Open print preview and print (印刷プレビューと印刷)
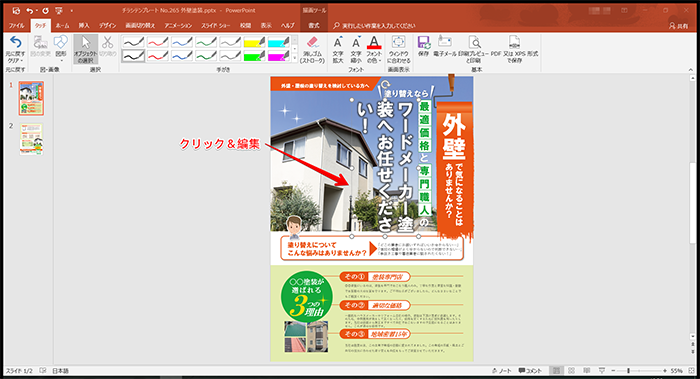The height and width of the screenshot is (379, 700). (474, 49)
